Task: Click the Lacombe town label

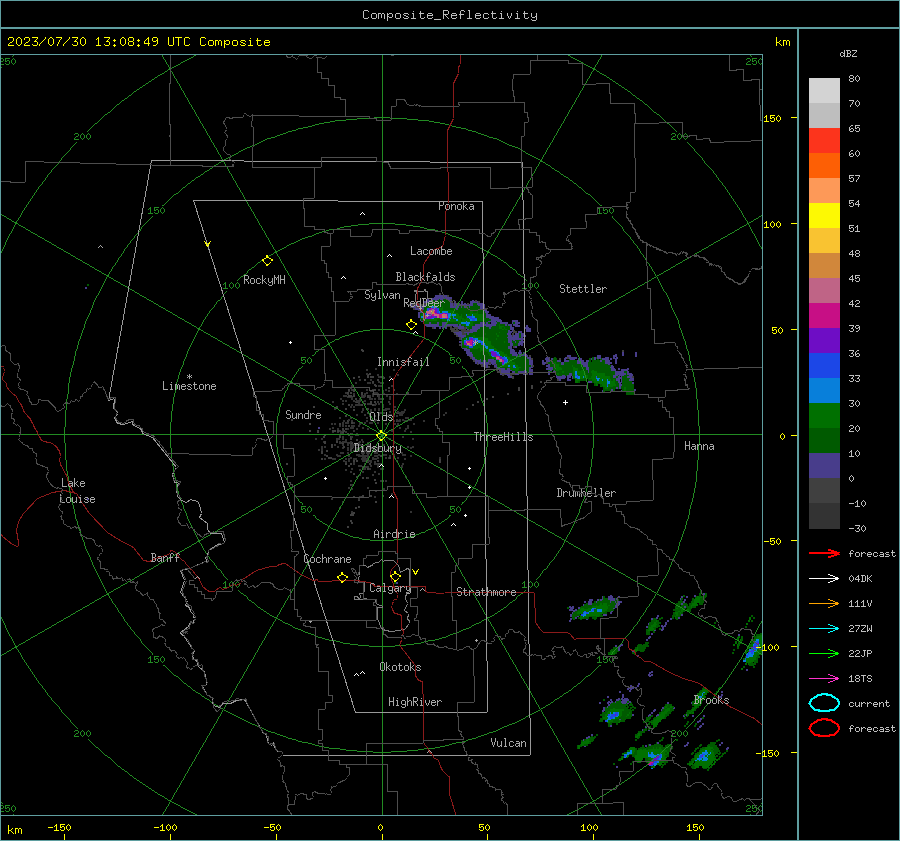Action: [431, 251]
